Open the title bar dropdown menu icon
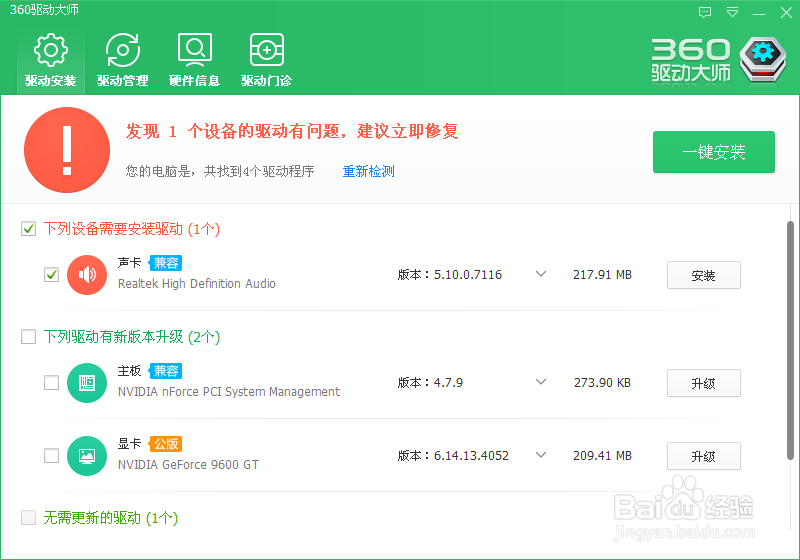Screen dimensions: 800x560 (732, 12)
